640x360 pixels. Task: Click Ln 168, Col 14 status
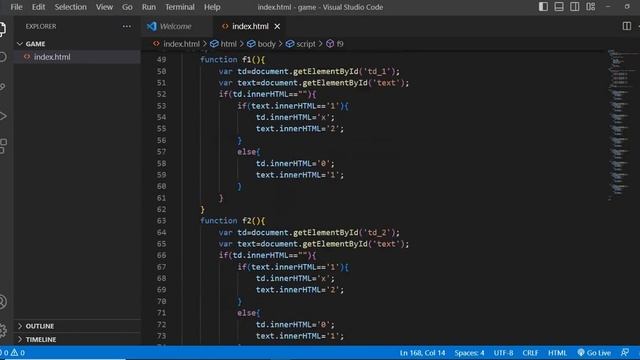coord(422,353)
